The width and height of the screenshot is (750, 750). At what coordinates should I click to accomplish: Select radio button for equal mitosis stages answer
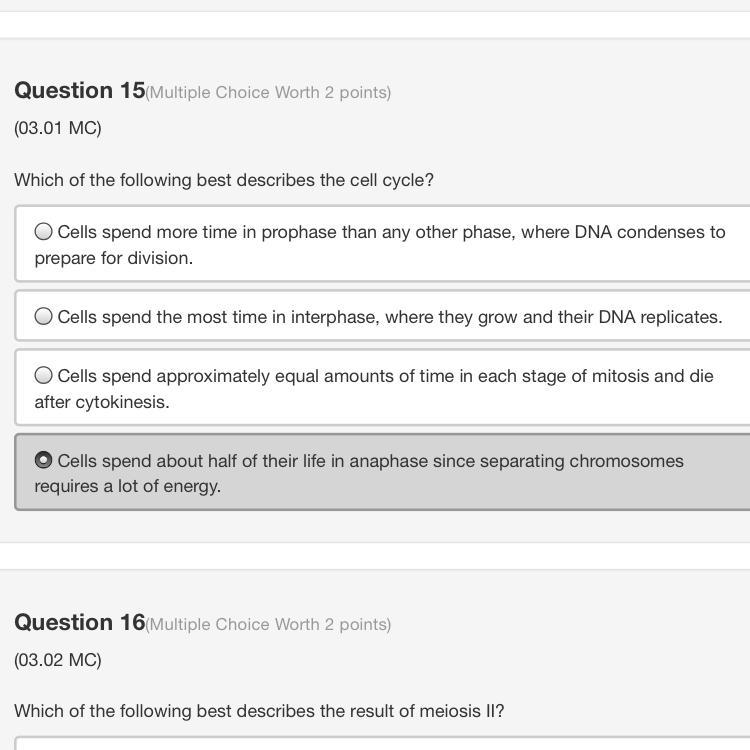click(x=44, y=376)
